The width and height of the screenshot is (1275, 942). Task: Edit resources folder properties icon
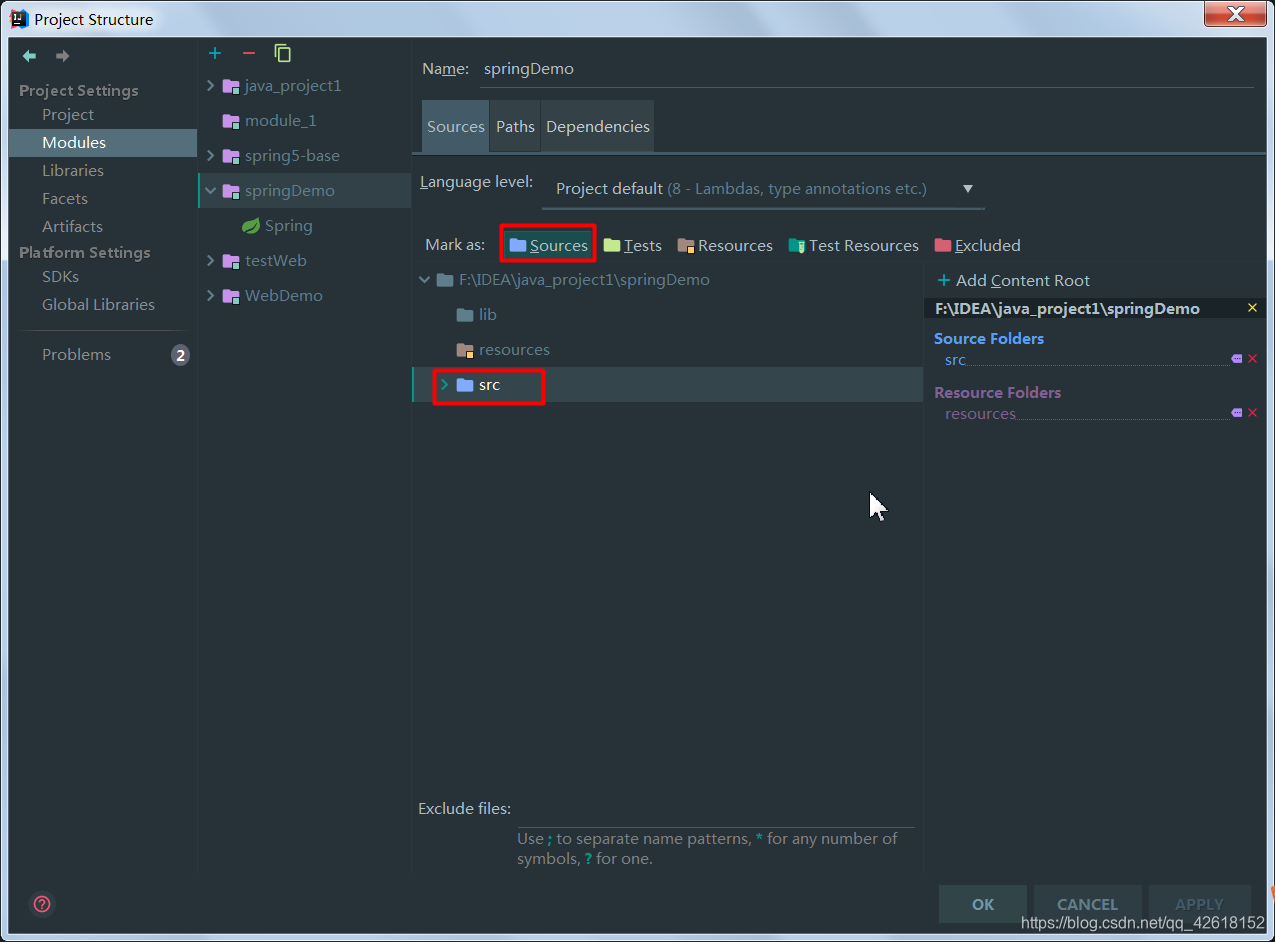(x=1237, y=413)
